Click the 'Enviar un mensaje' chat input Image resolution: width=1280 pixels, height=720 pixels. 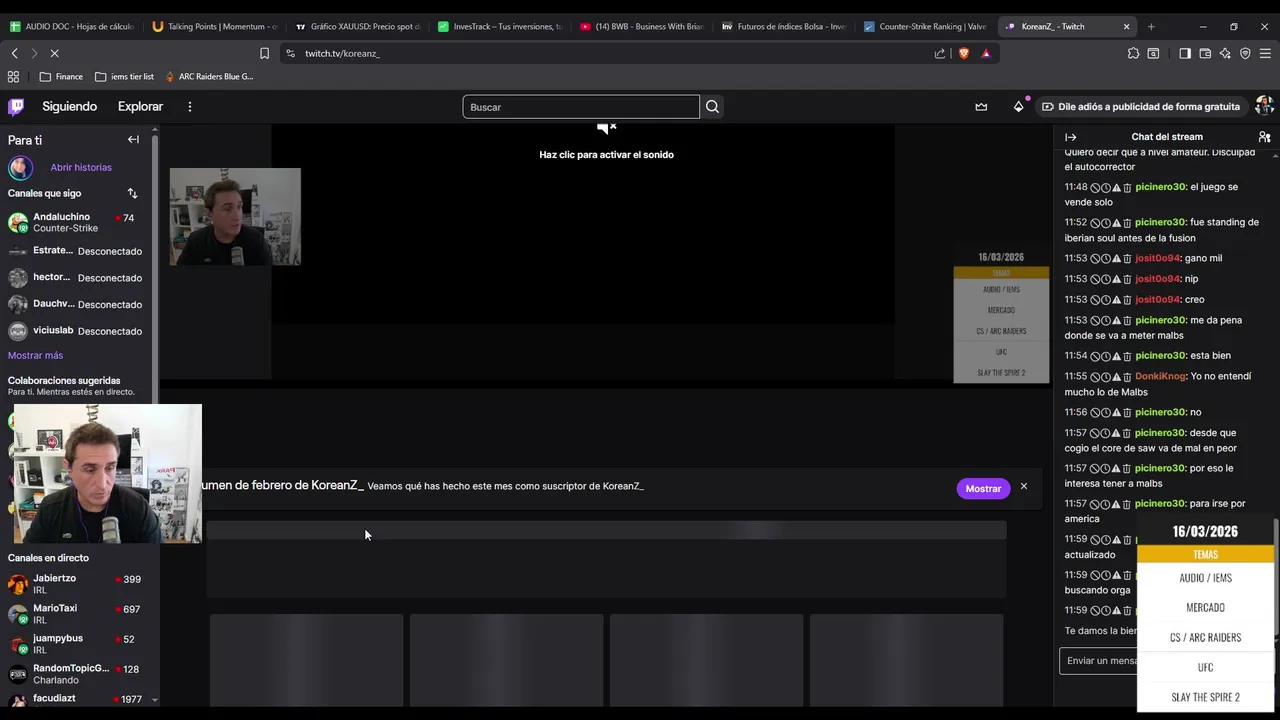coord(1098,660)
